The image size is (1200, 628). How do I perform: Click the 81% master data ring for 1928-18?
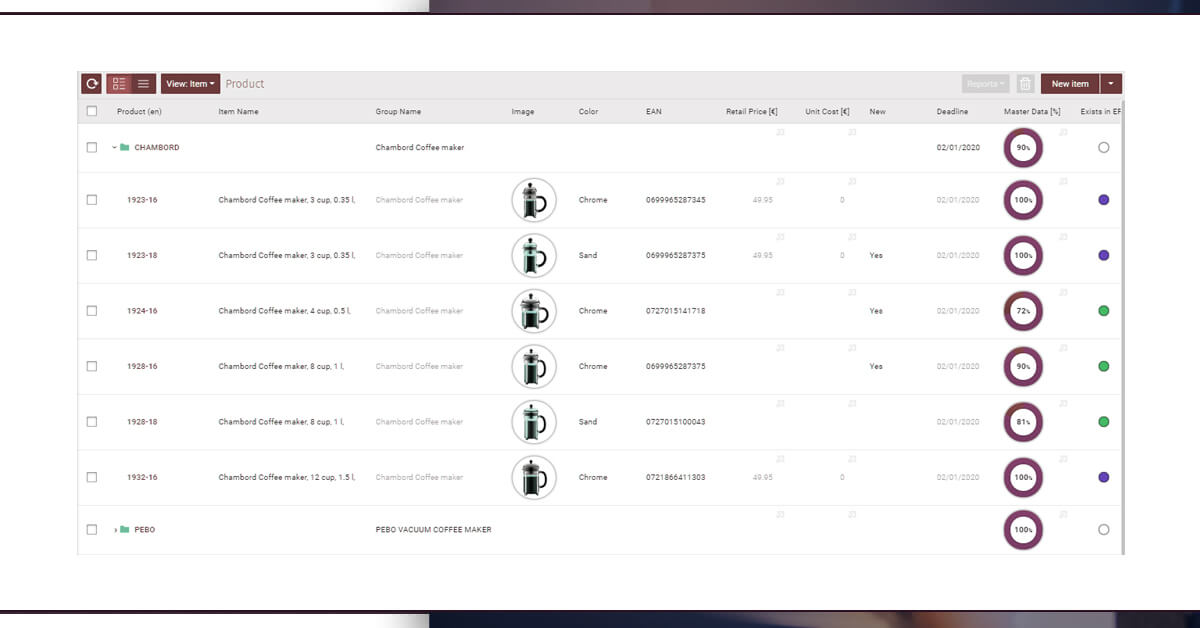coord(1023,422)
